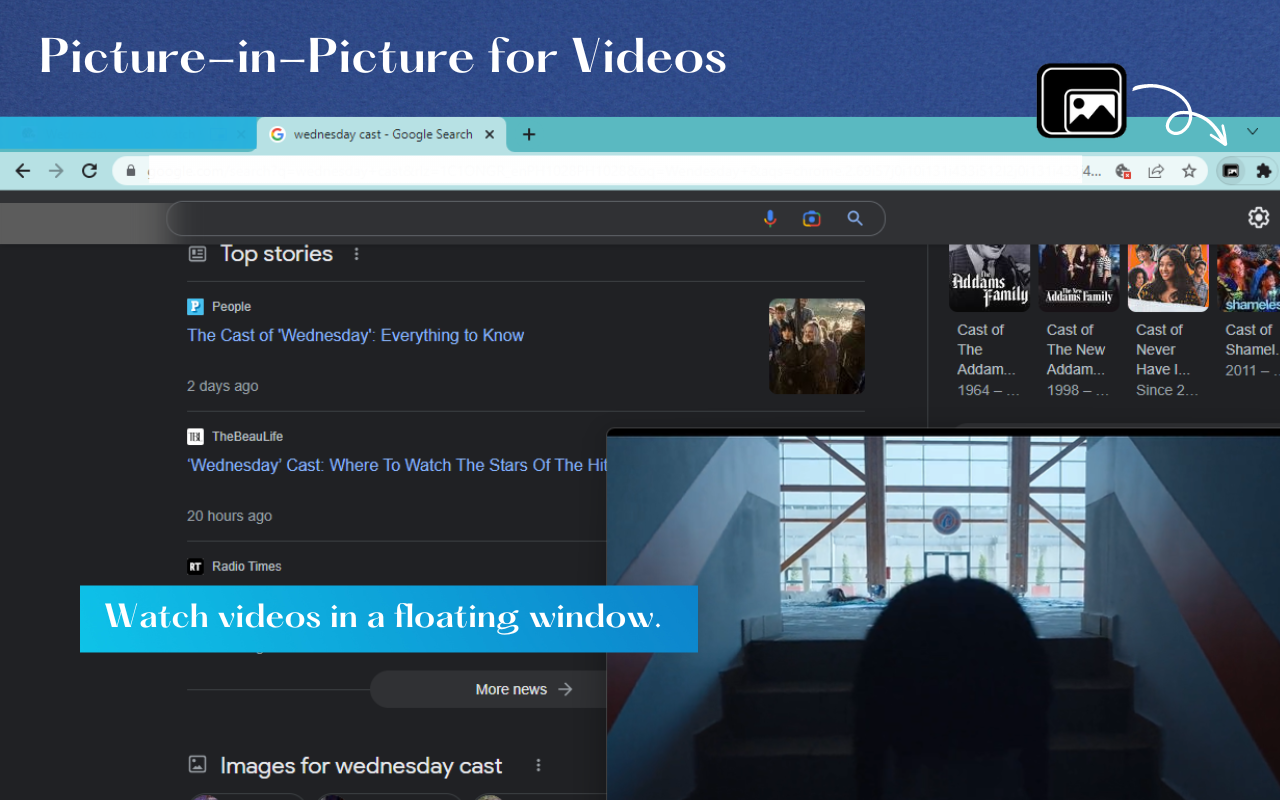Open the People story thumbnail image
This screenshot has height=800, width=1280.
pyautogui.click(x=817, y=346)
